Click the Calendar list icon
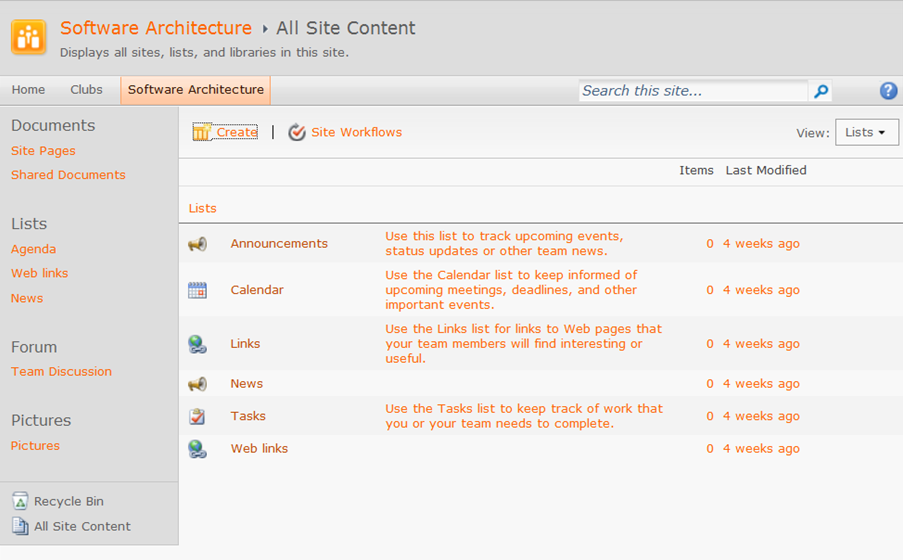 198,290
